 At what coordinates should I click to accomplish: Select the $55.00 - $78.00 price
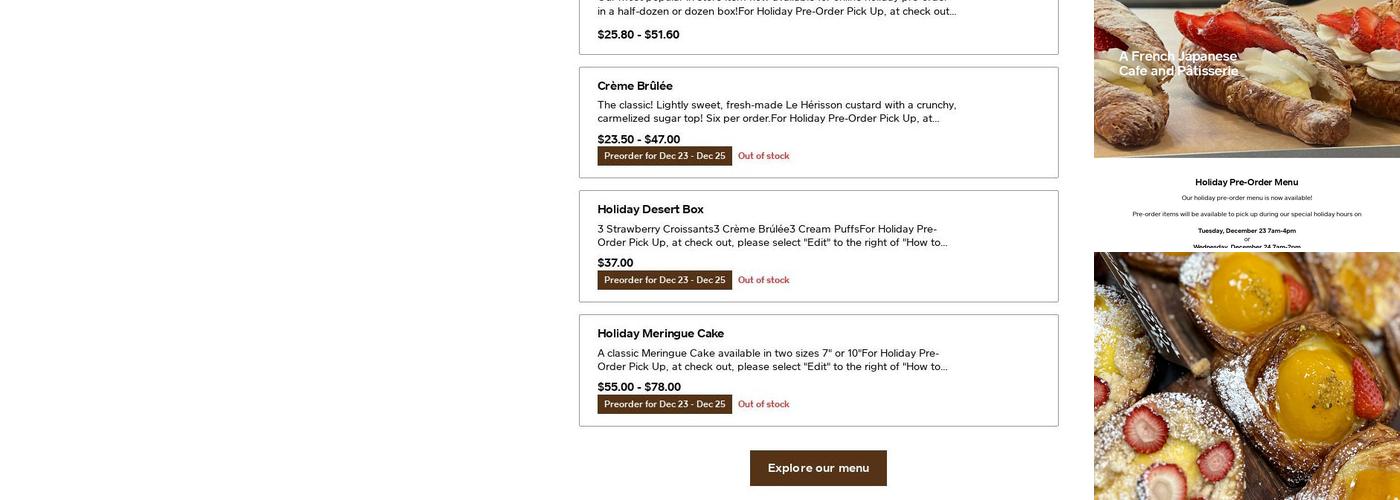click(x=639, y=387)
